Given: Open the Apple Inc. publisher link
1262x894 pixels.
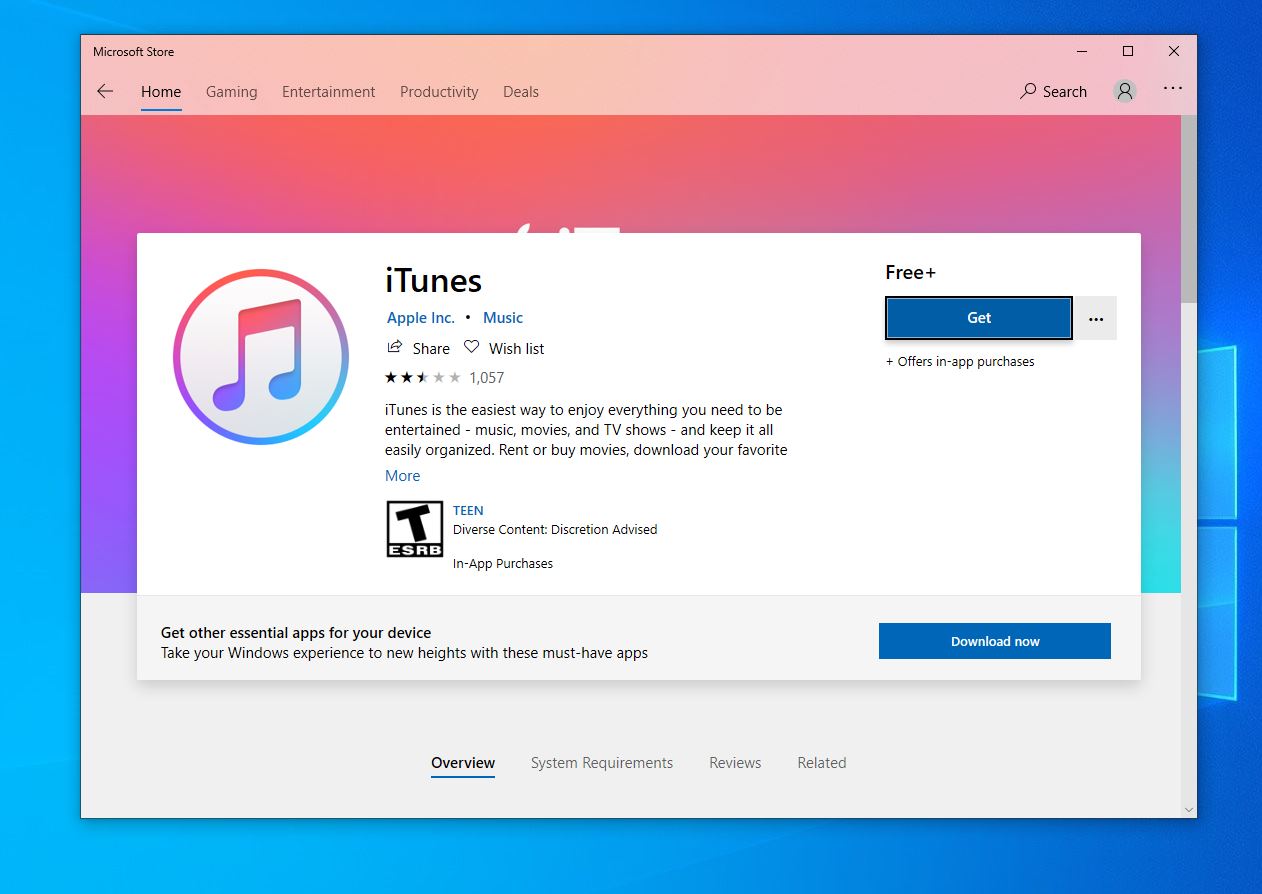Looking at the screenshot, I should pos(421,317).
